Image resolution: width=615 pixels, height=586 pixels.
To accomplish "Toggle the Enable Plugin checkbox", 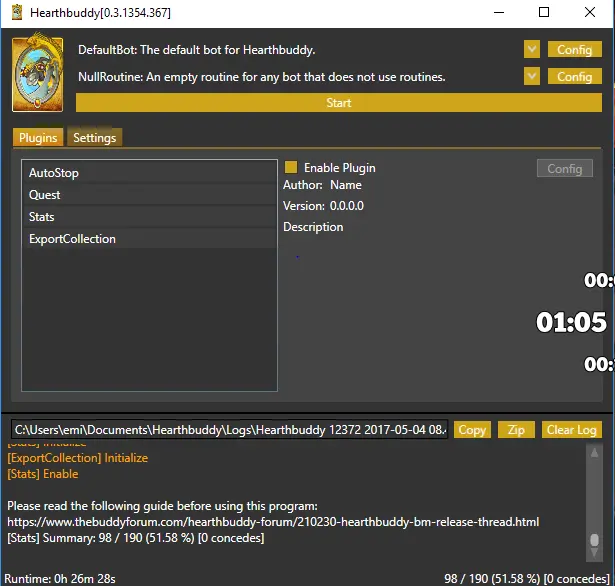I will (291, 168).
